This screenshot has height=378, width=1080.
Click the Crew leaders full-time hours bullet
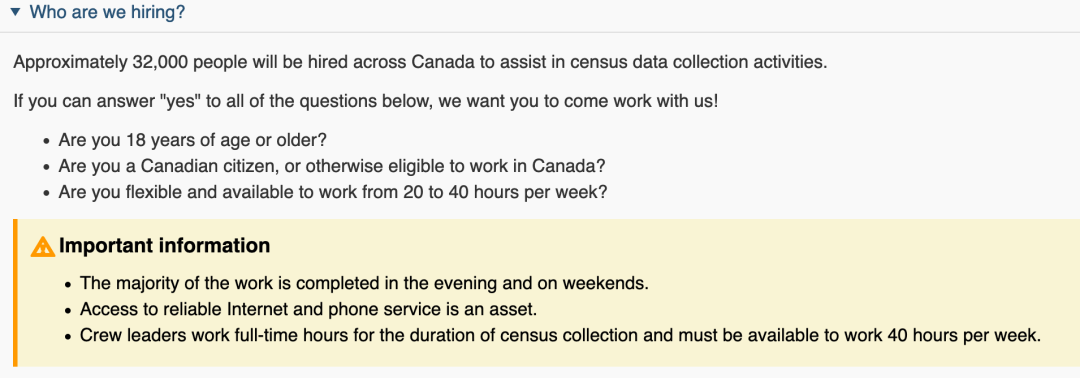559,336
